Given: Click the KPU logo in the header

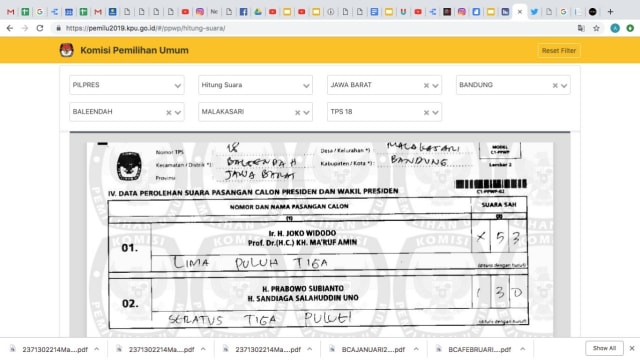Looking at the screenshot, I should tap(67, 50).
